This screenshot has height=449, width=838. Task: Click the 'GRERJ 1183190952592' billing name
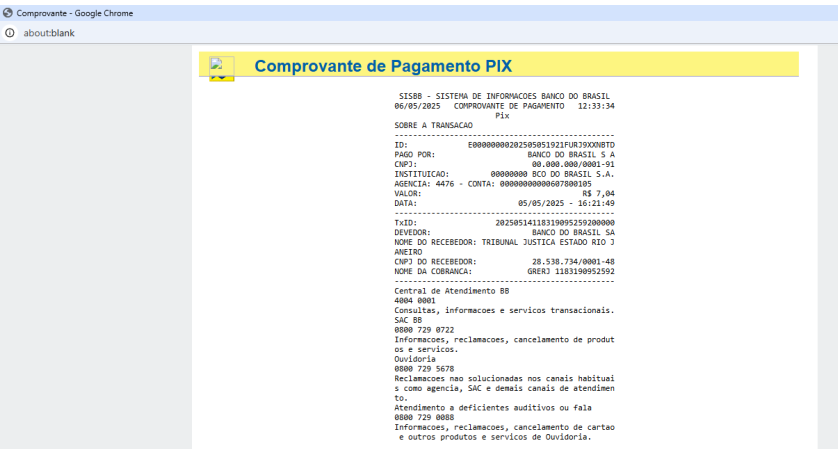[571, 272]
